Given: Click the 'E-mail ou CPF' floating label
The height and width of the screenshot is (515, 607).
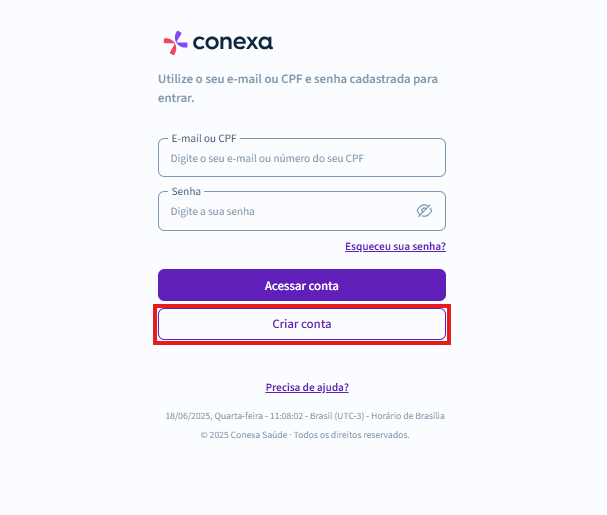Looking at the screenshot, I should 204,139.
